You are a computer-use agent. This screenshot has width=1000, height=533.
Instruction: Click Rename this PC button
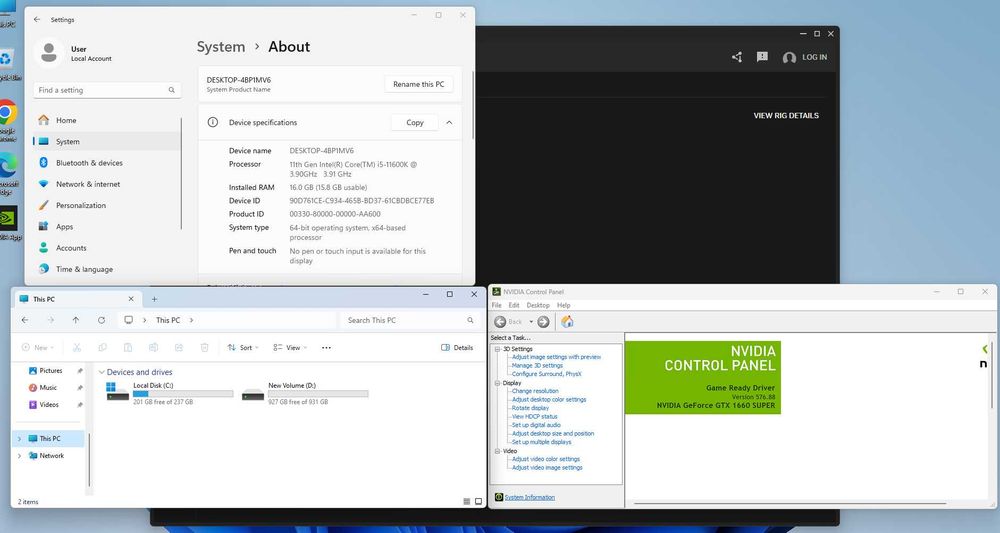click(x=418, y=84)
